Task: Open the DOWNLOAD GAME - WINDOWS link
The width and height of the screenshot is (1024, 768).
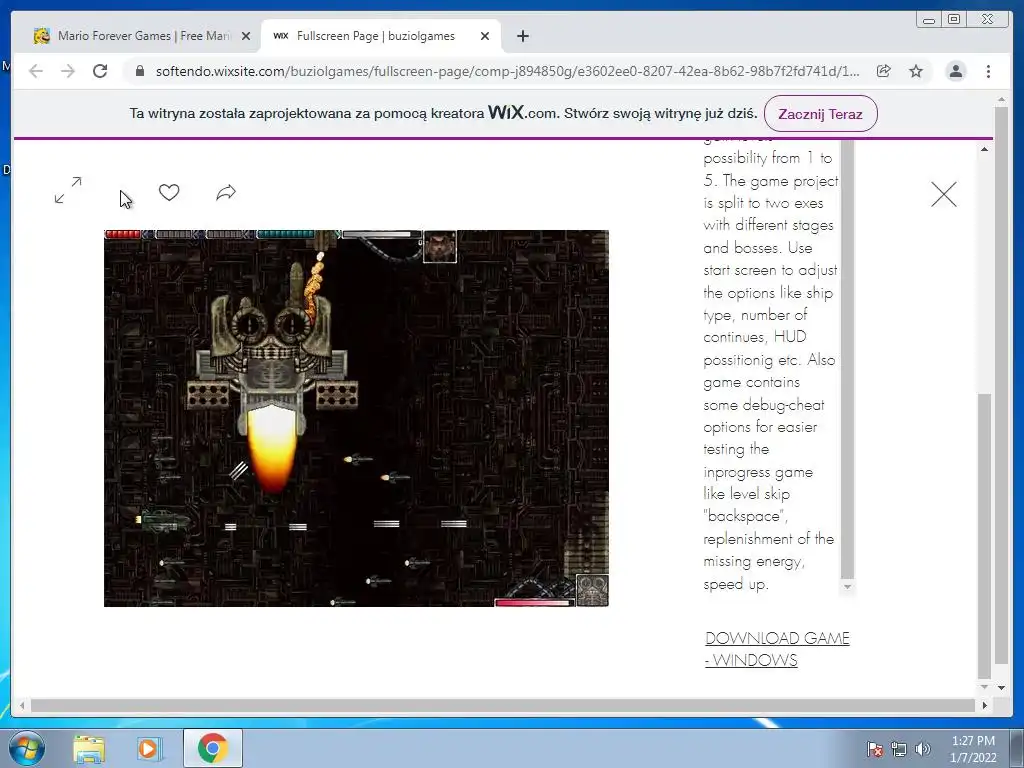Action: (x=777, y=649)
